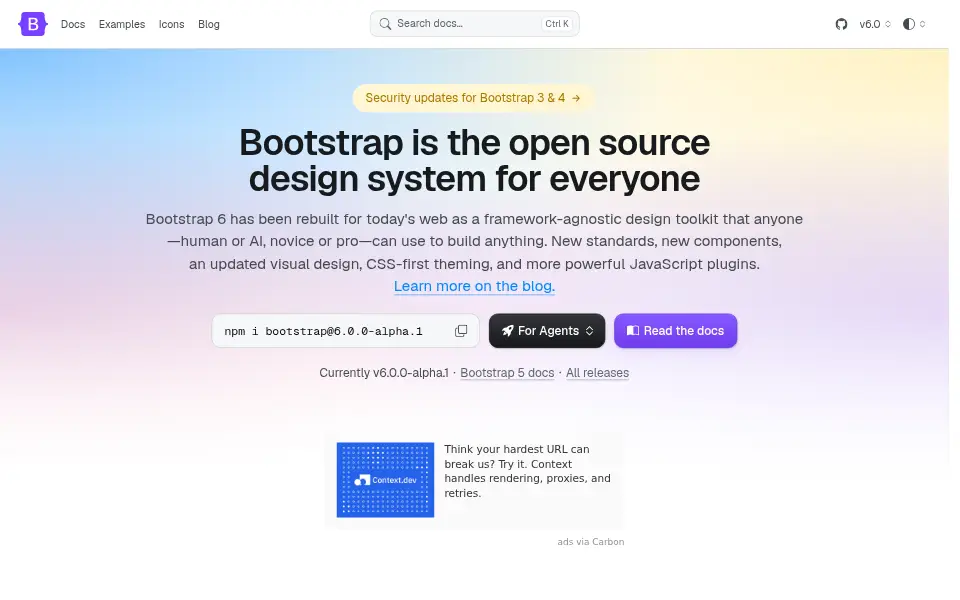This screenshot has width=960, height=600.
Task: Follow the Learn more on the blog link
Action: [x=474, y=286]
